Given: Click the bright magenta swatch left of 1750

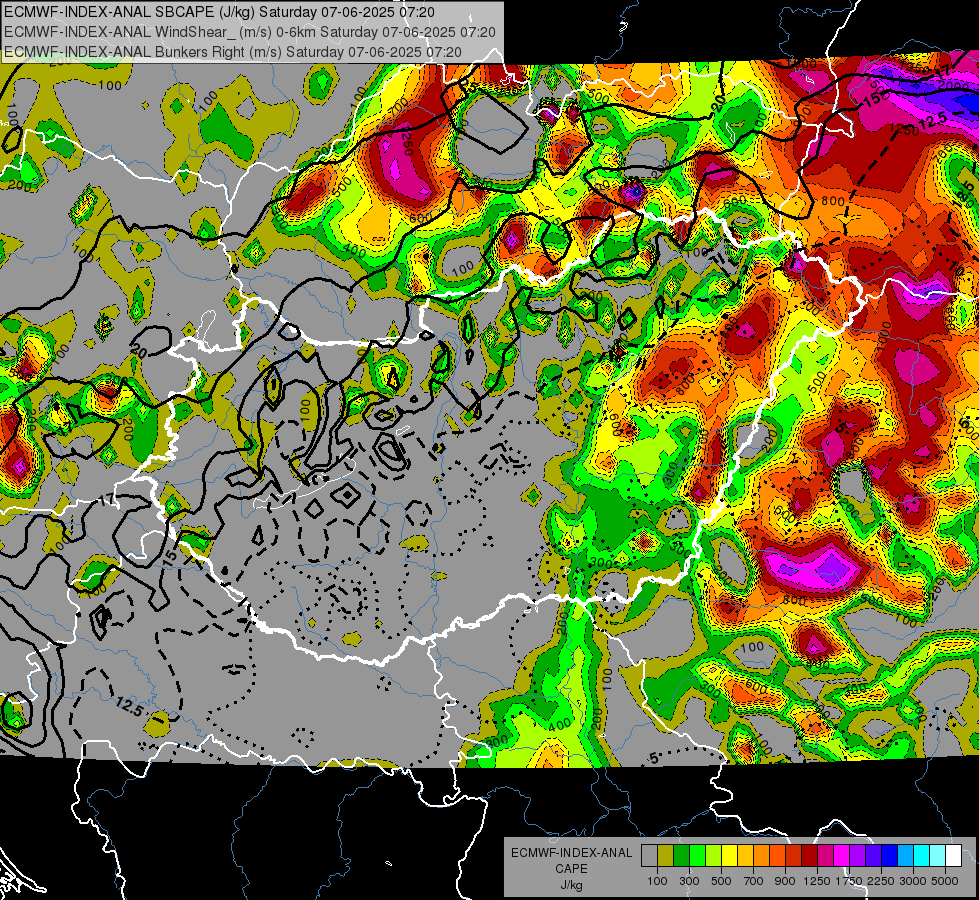Looking at the screenshot, I should (842, 856).
